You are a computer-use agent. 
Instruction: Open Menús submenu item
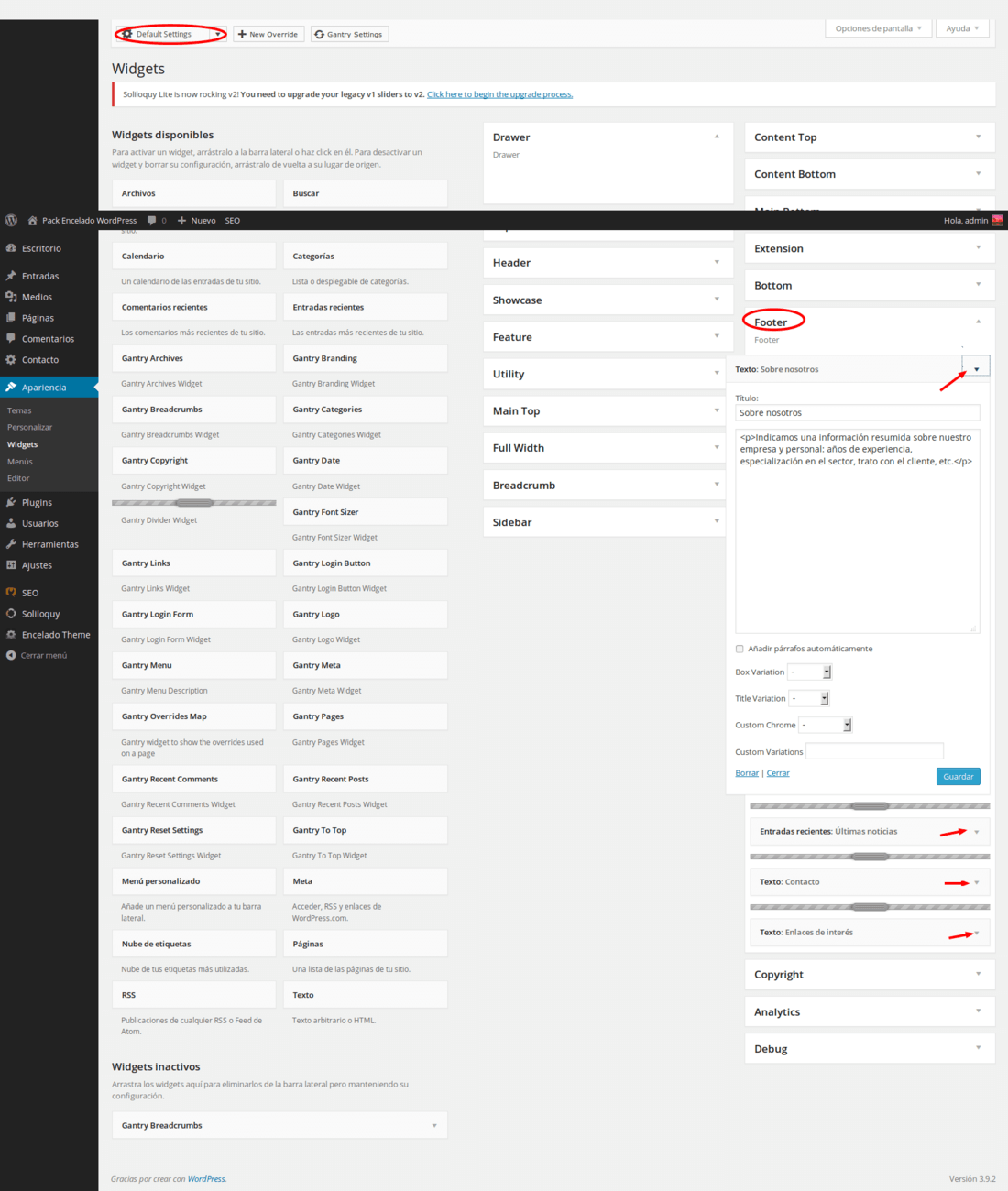coord(20,461)
